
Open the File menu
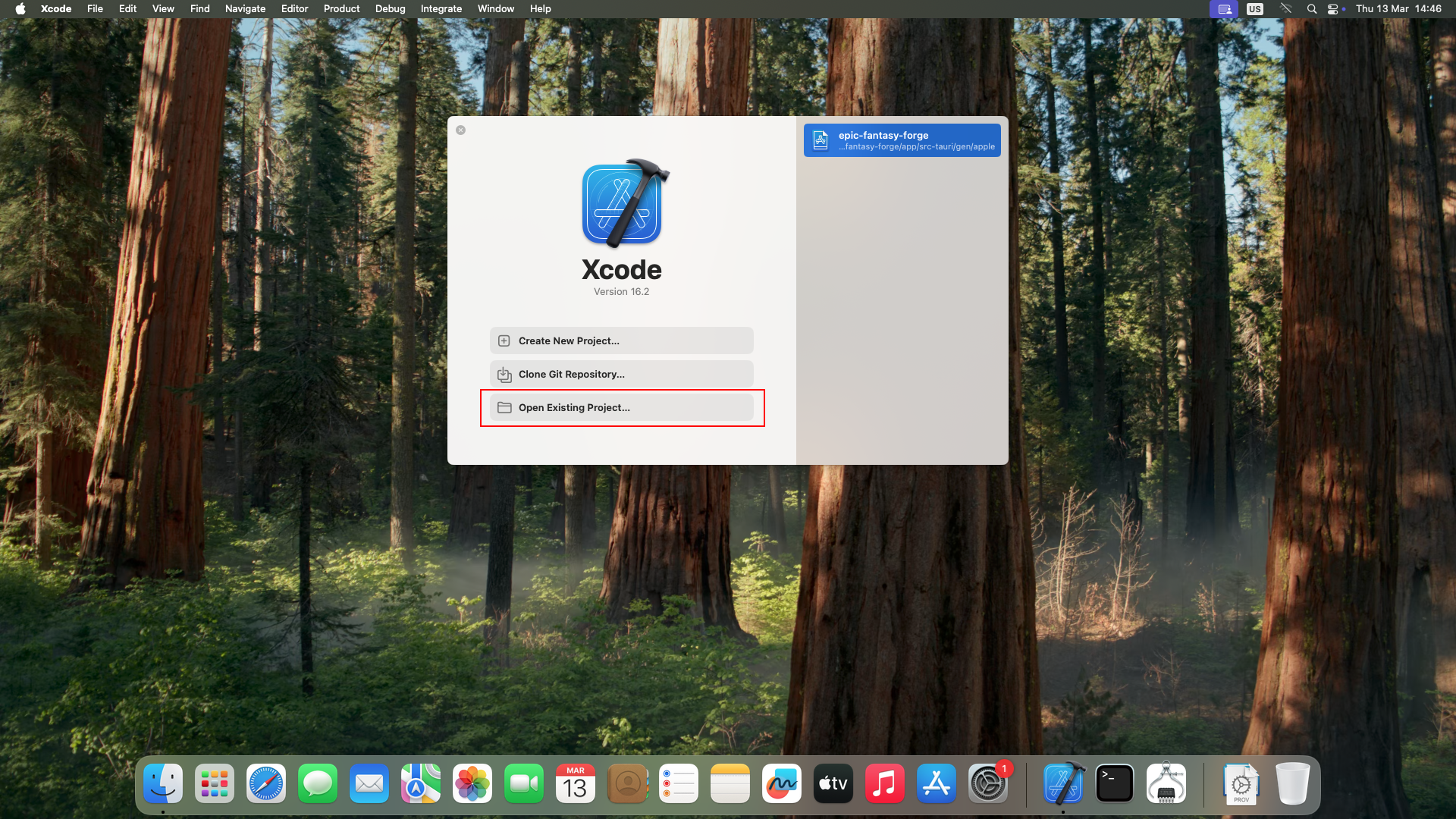click(95, 9)
